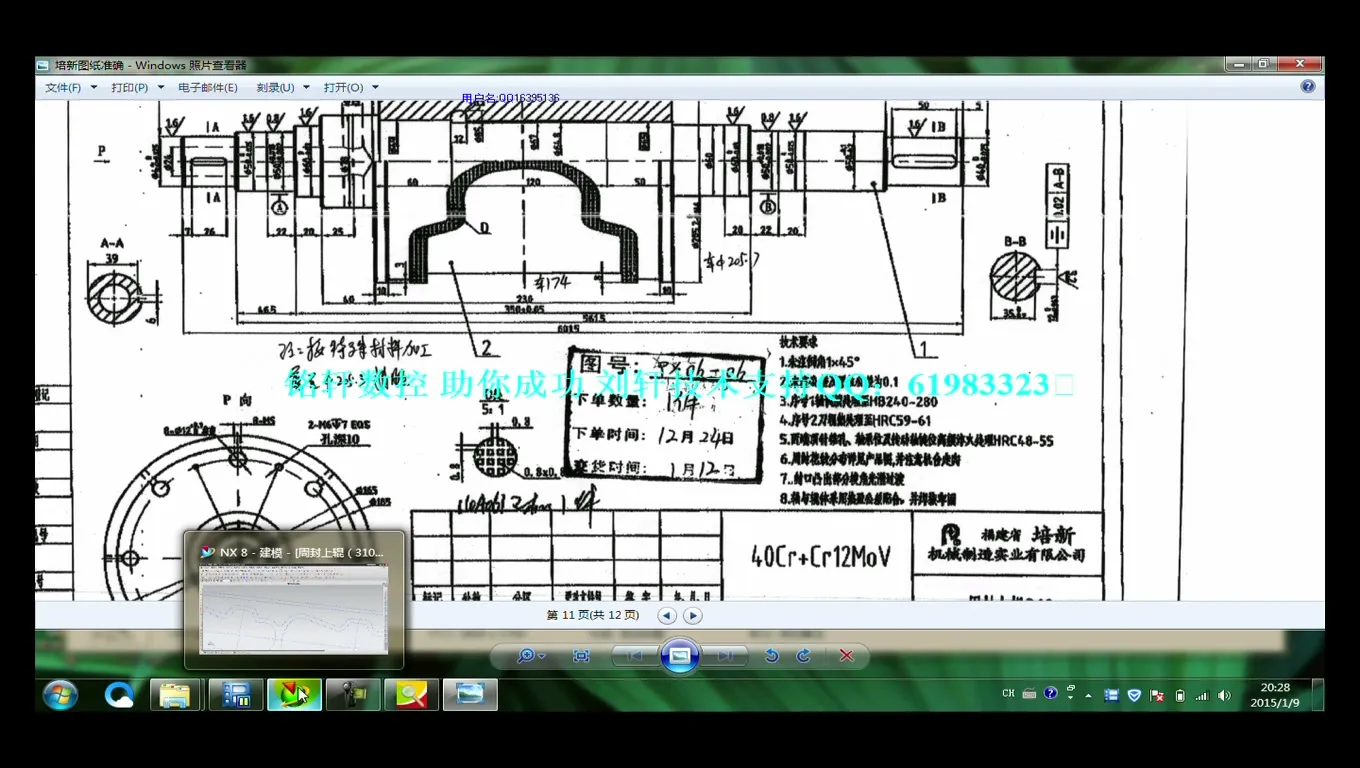Open the 刻录(U) dropdown menu
Viewport: 1360px width, 768px height.
click(x=282, y=88)
